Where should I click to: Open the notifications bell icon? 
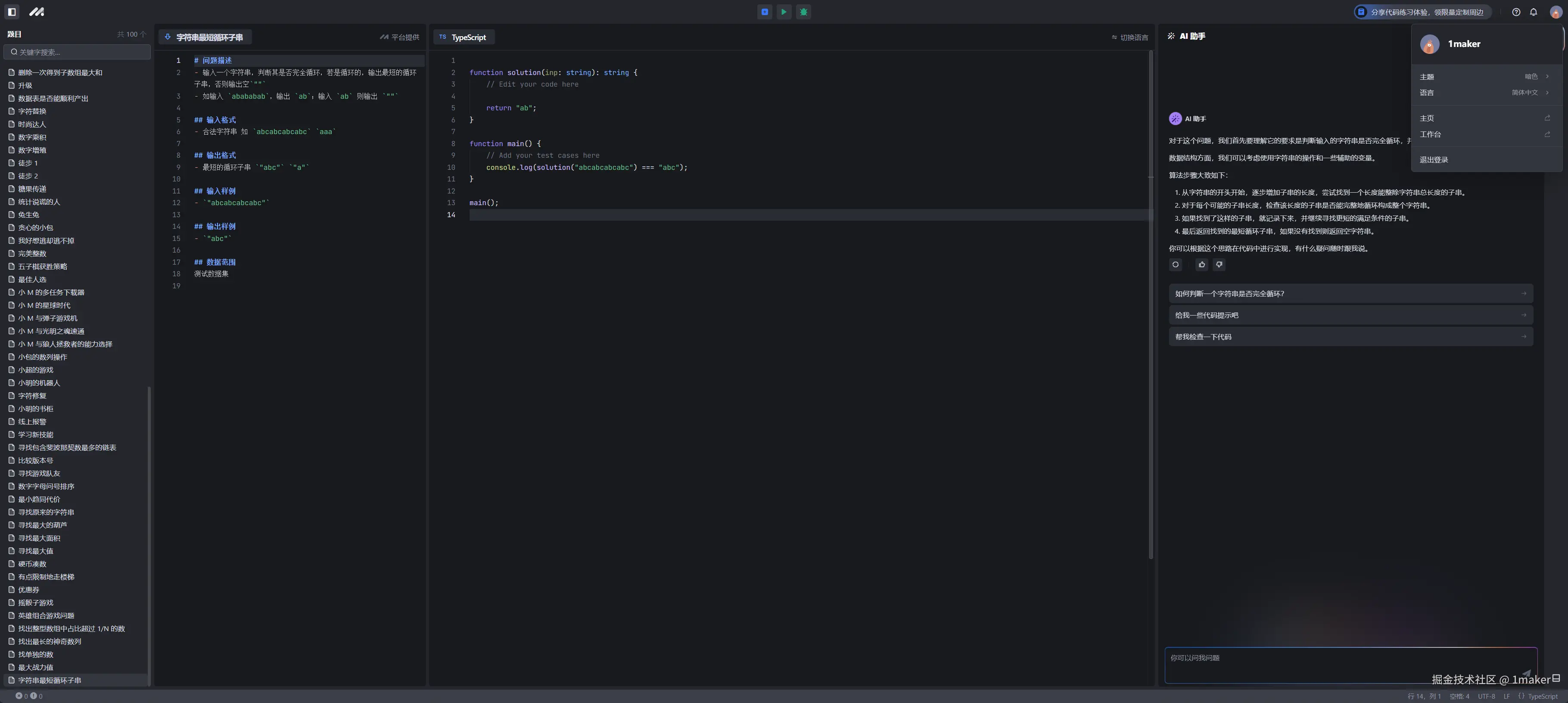1533,12
